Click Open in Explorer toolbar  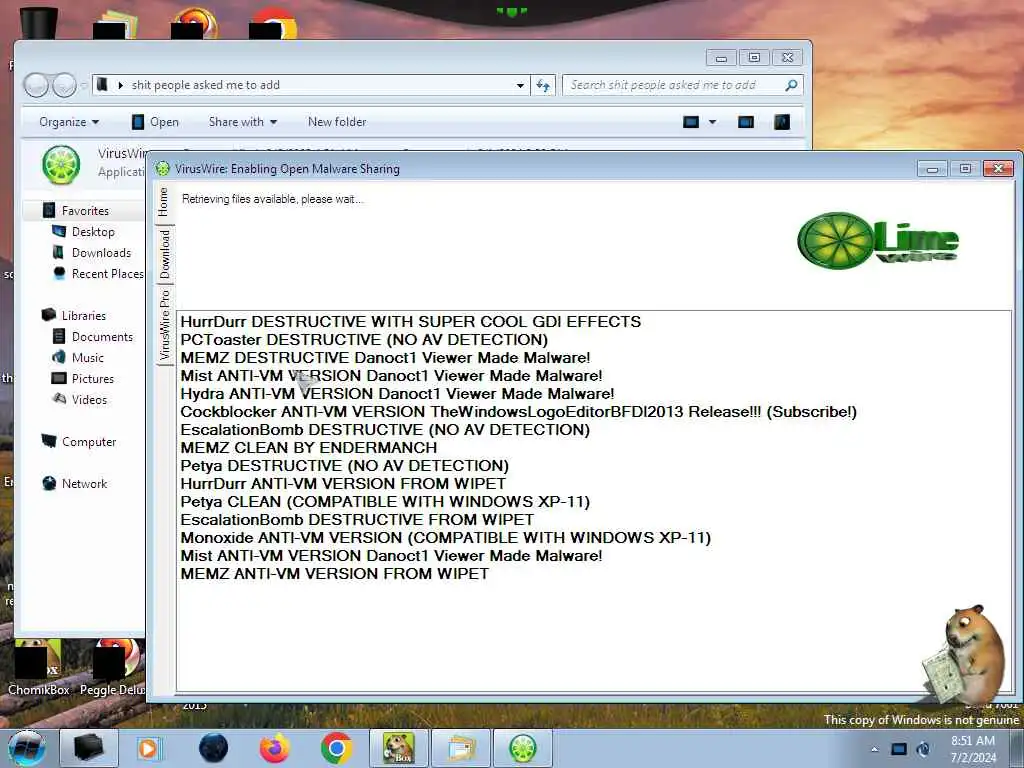[x=155, y=122]
